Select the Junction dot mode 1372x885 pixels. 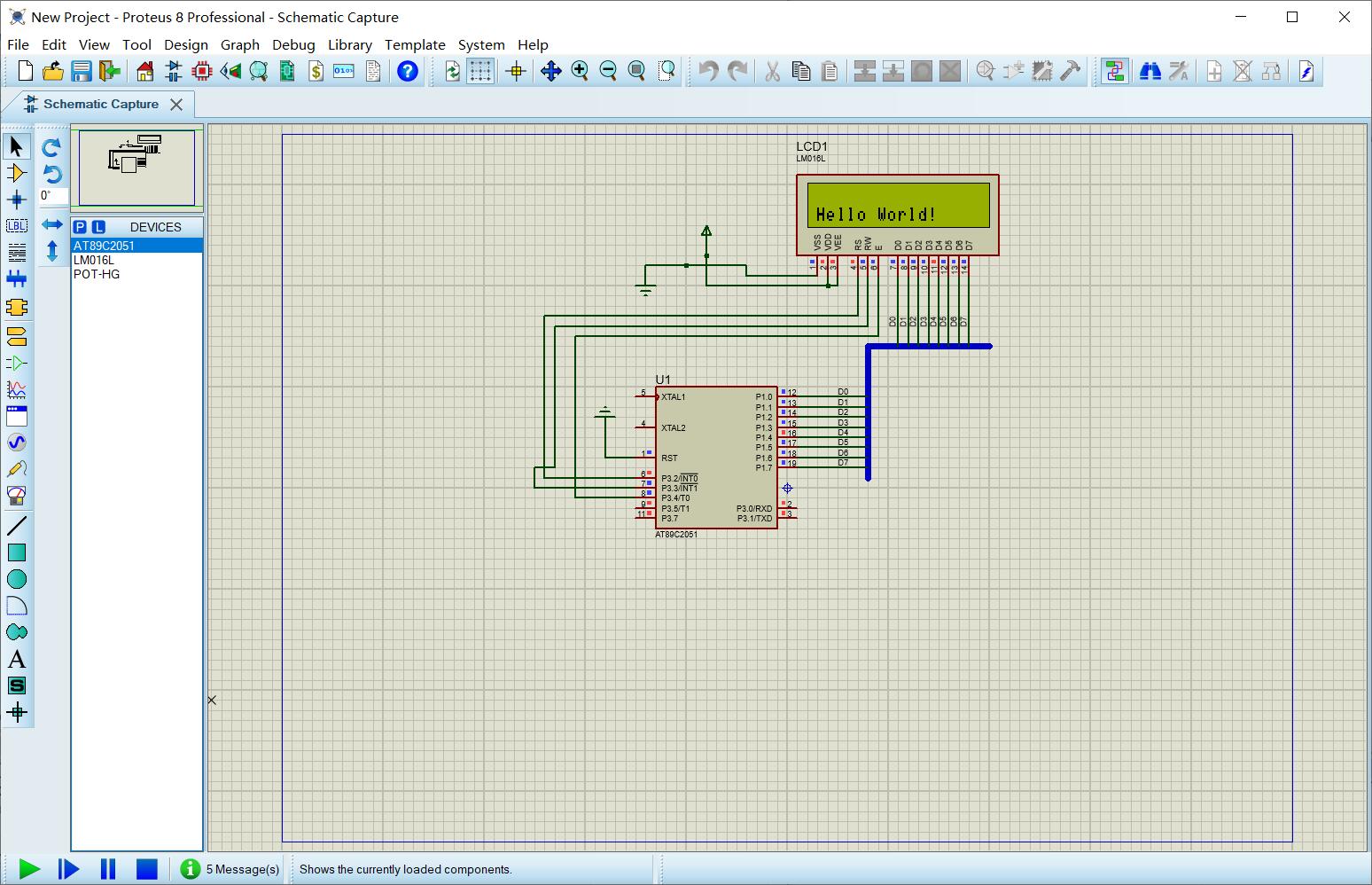click(17, 200)
